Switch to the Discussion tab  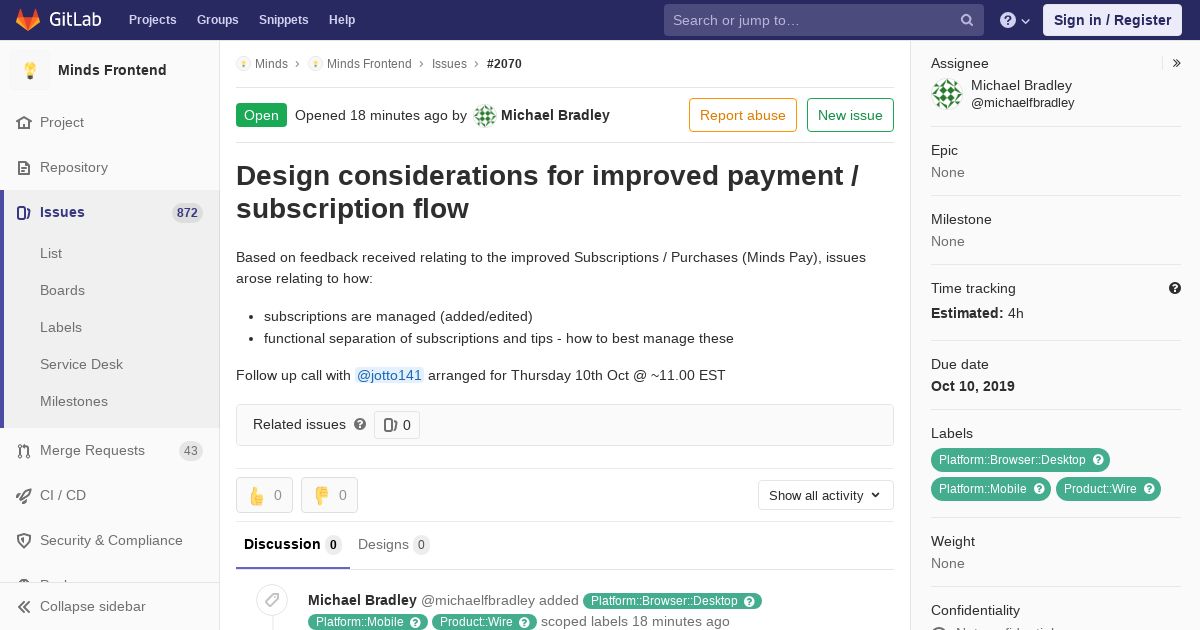tap(293, 545)
